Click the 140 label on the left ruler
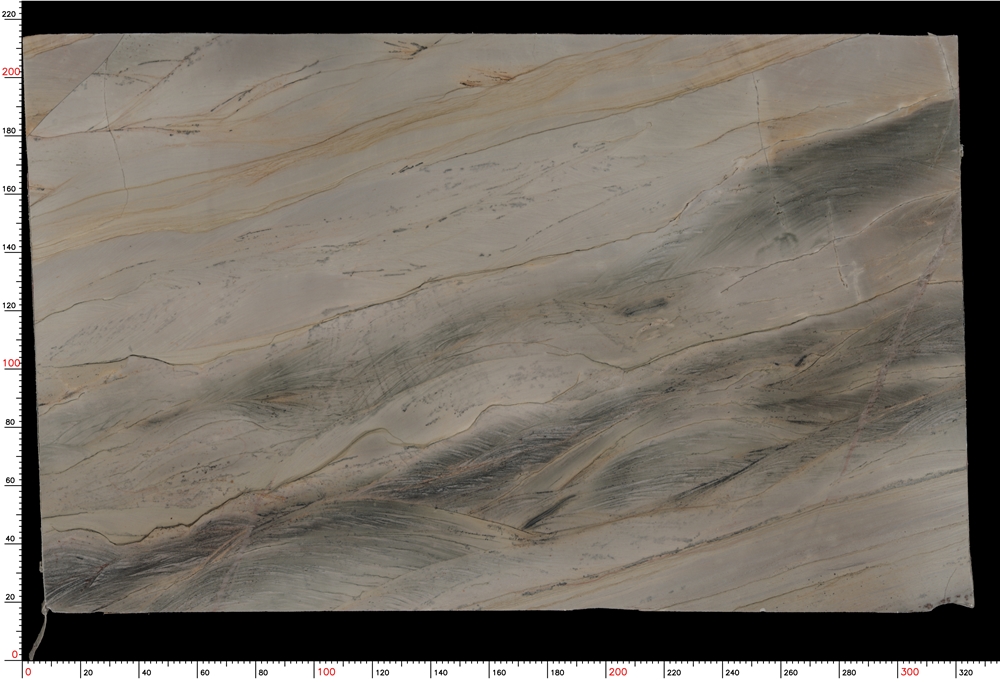This screenshot has width=1000, height=682. click(x=11, y=247)
